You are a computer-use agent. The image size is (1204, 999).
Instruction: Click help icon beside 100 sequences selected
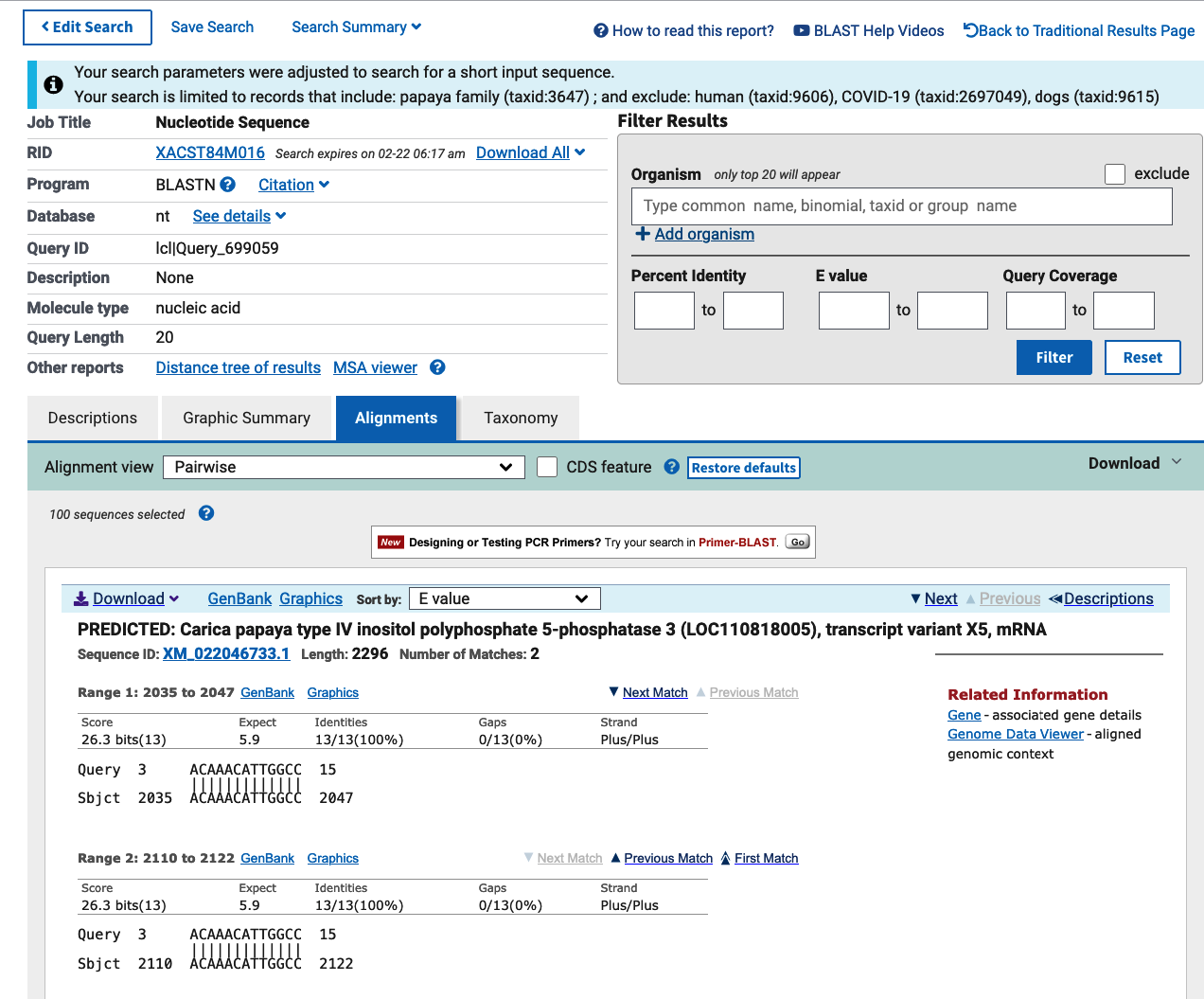[206, 513]
